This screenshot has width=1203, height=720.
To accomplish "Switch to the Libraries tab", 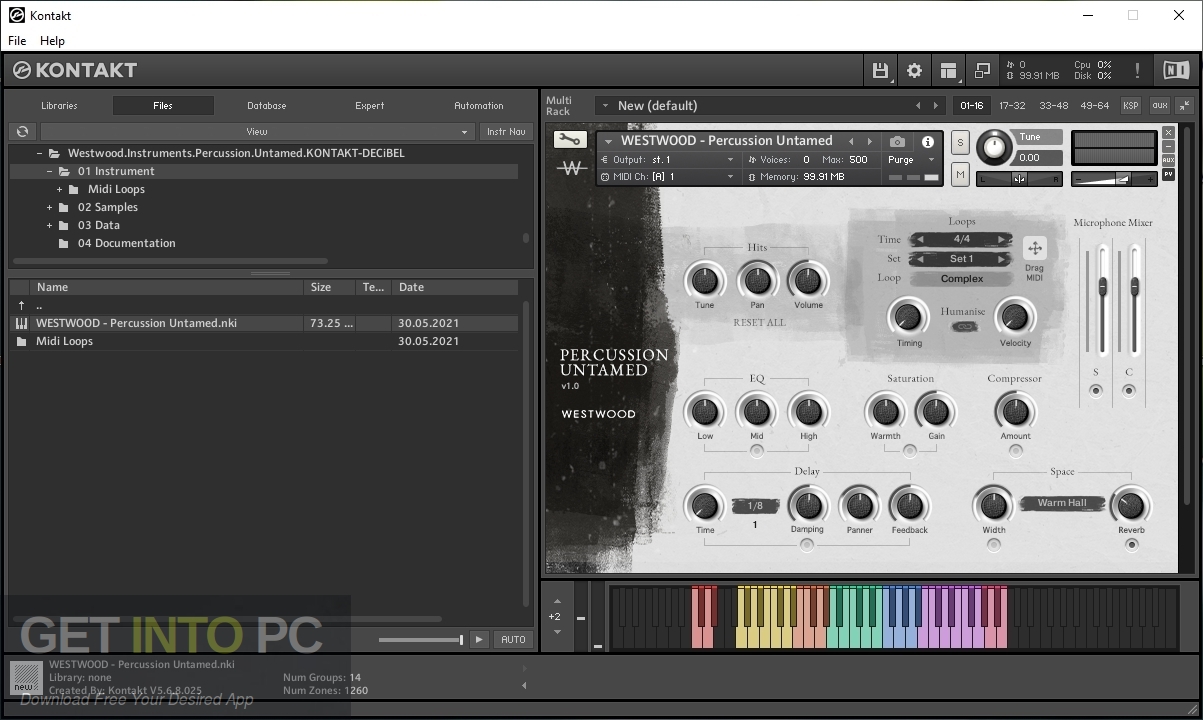I will (59, 105).
